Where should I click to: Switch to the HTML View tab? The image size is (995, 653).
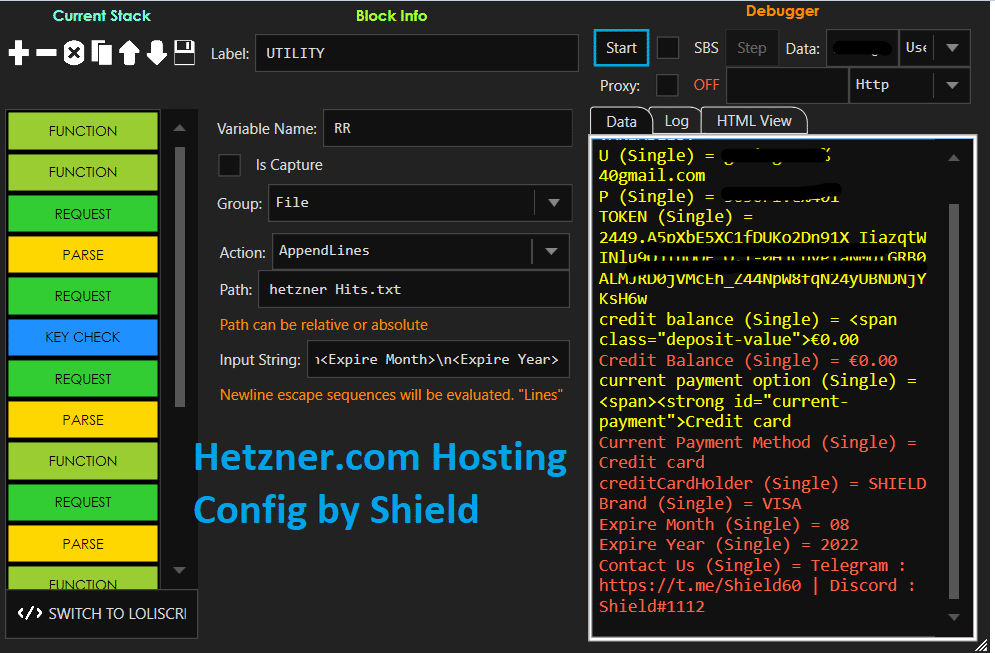[754, 121]
